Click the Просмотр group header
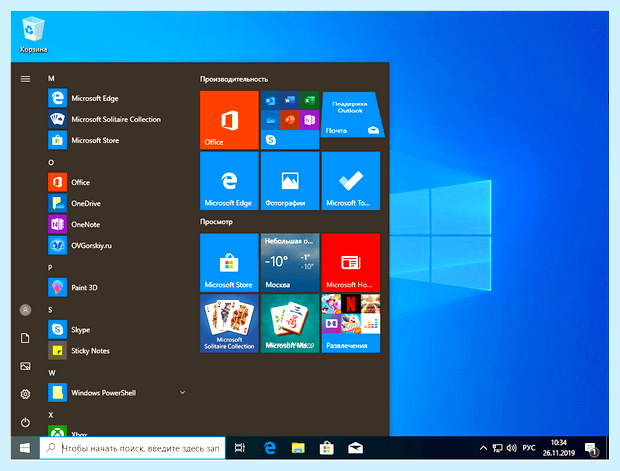The image size is (620, 471). [216, 221]
